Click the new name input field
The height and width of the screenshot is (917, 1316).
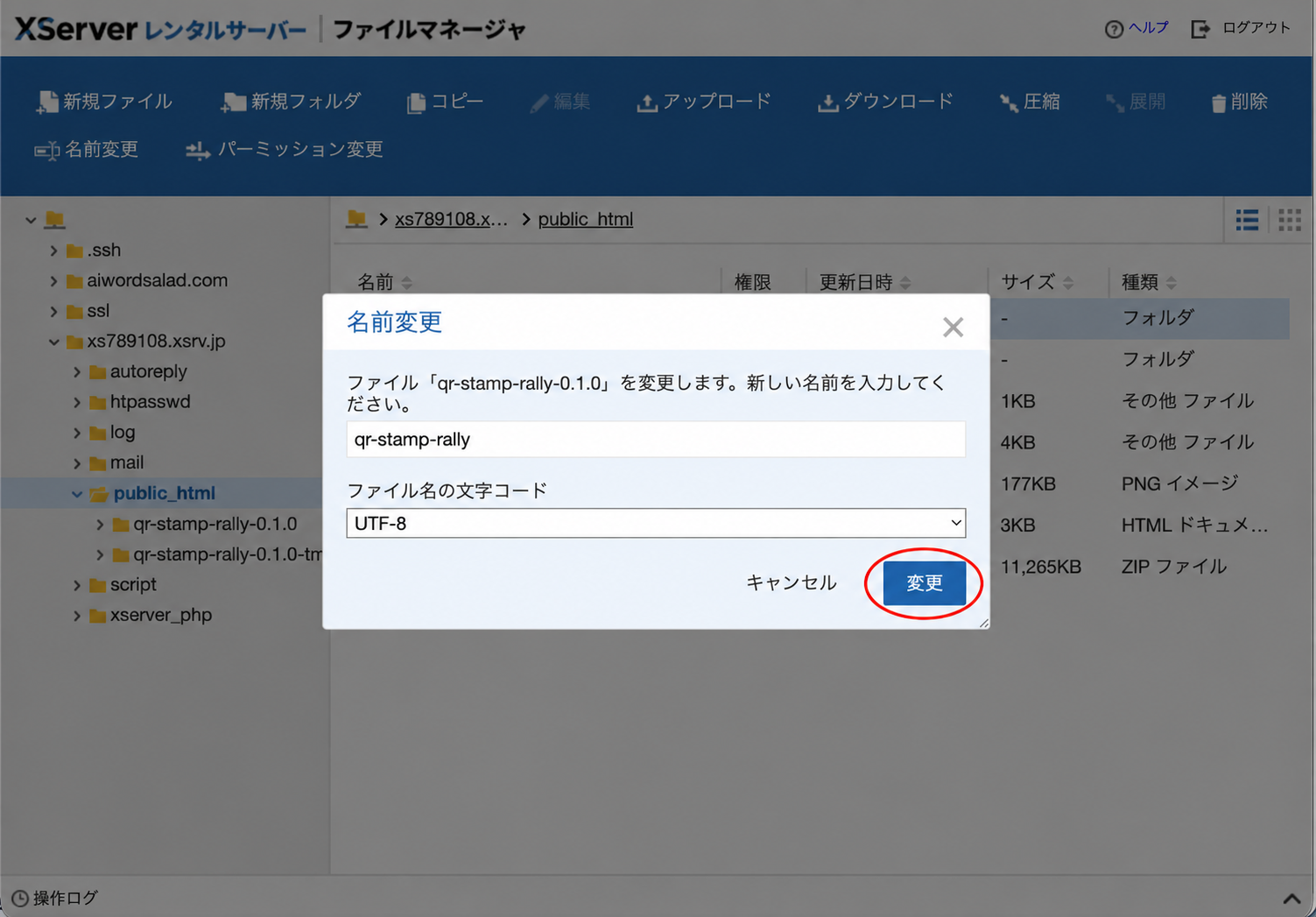[656, 439]
